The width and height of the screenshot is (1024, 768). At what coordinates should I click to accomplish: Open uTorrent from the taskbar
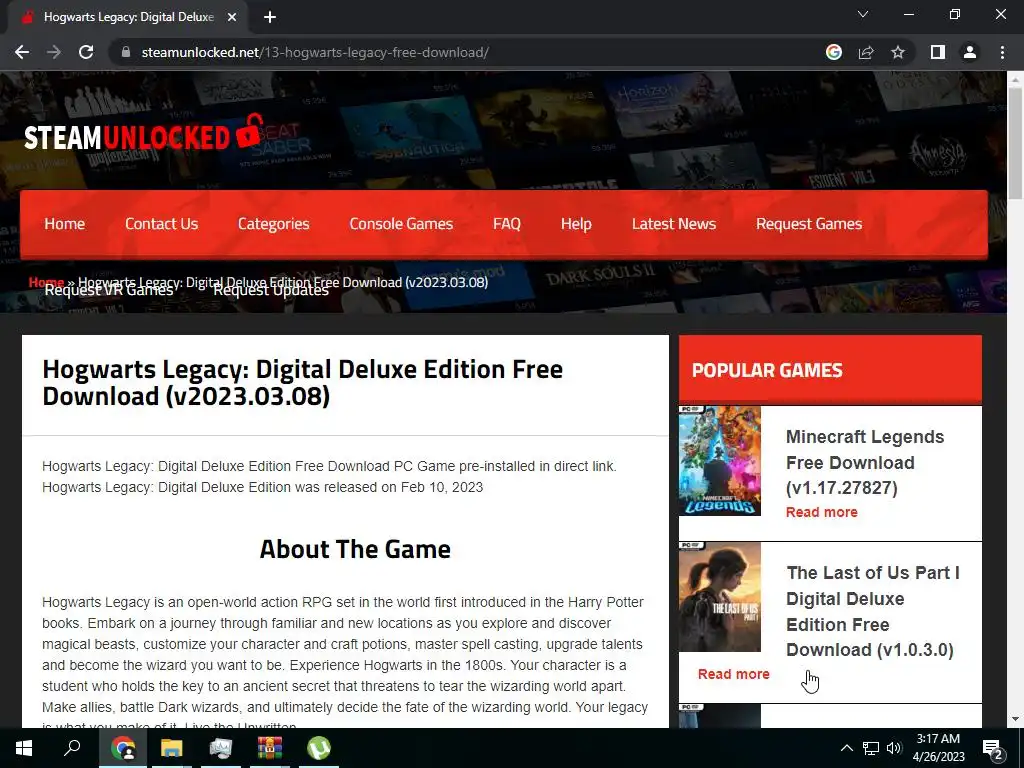point(319,748)
